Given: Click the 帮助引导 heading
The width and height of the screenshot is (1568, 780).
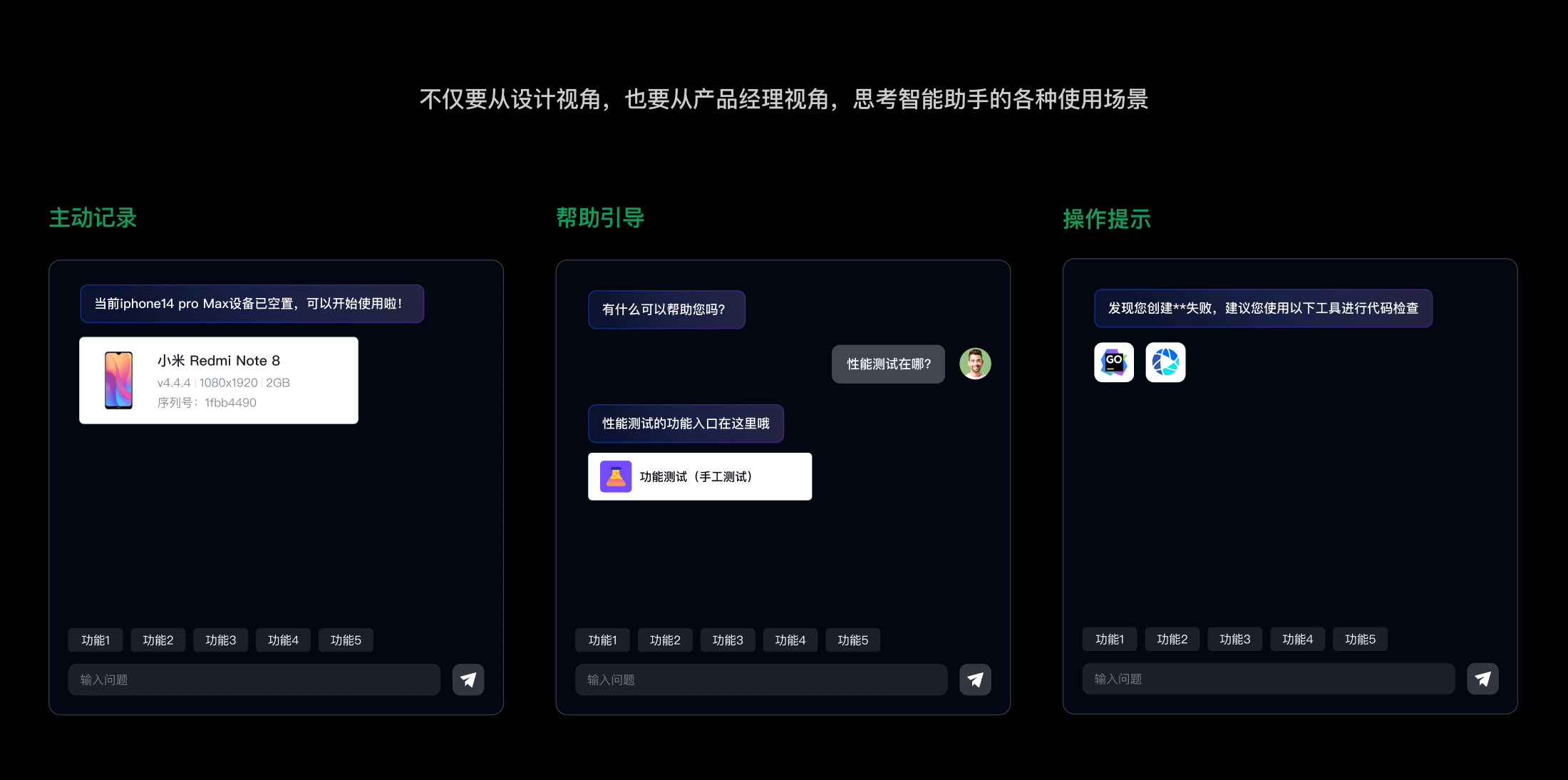Looking at the screenshot, I should (x=600, y=217).
